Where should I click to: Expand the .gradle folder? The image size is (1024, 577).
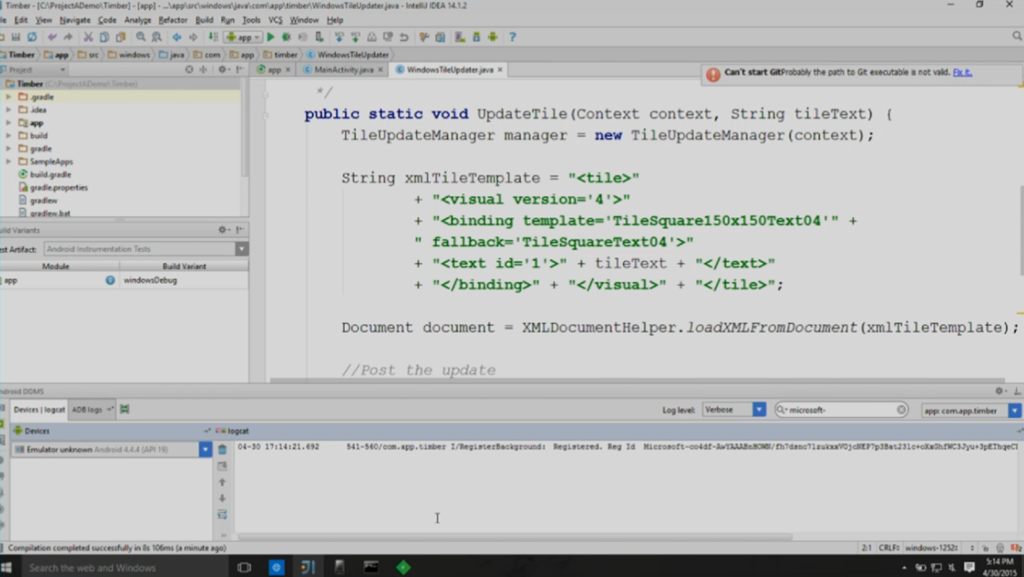8,97
